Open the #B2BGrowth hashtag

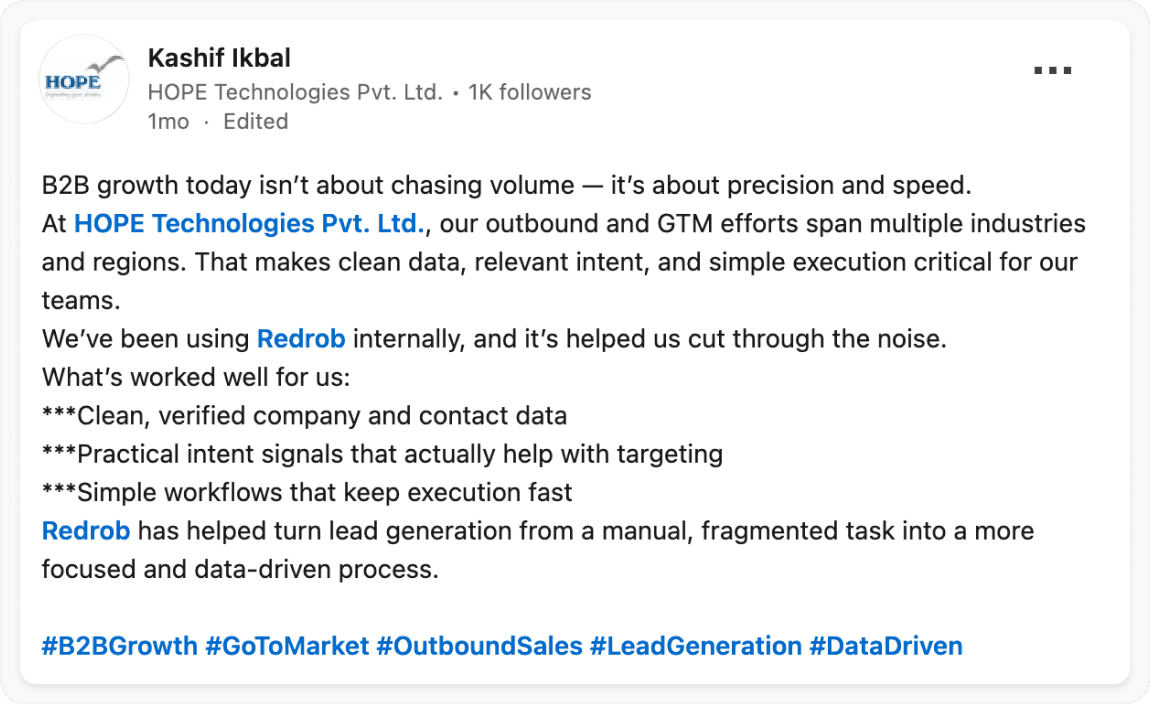[x=120, y=646]
